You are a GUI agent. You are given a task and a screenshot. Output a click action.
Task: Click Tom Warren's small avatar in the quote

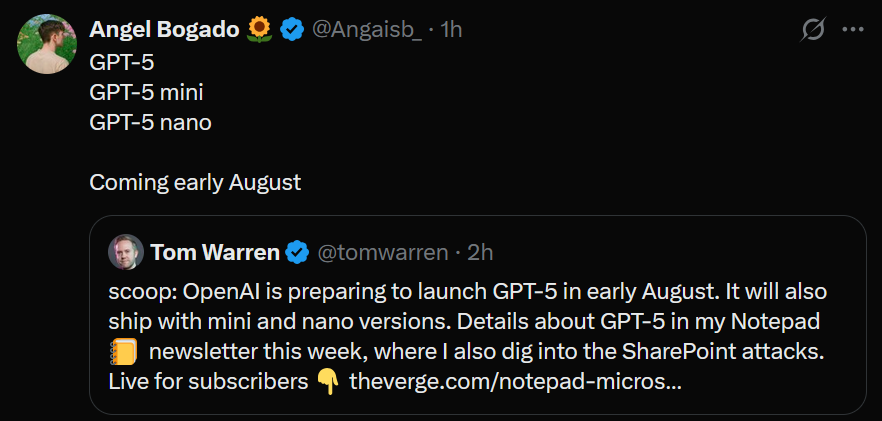[125, 252]
